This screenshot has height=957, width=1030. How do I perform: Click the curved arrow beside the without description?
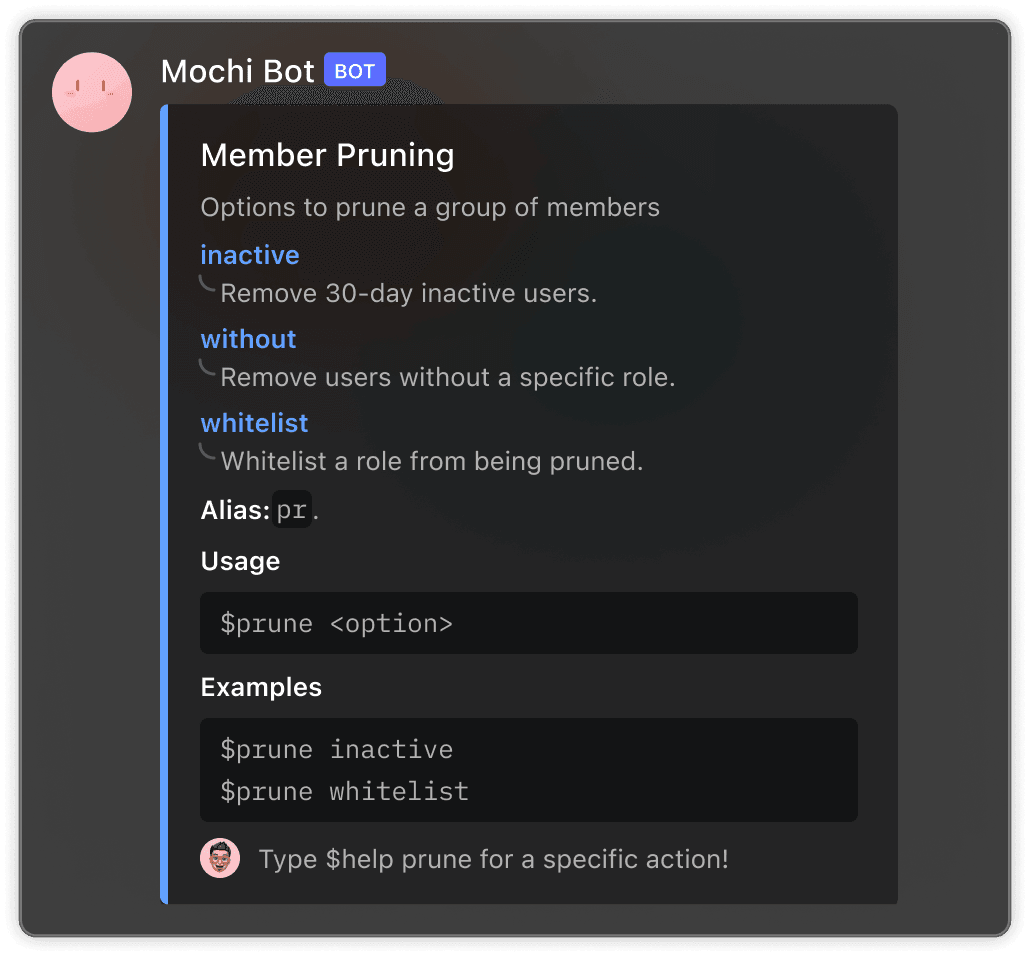[207, 369]
